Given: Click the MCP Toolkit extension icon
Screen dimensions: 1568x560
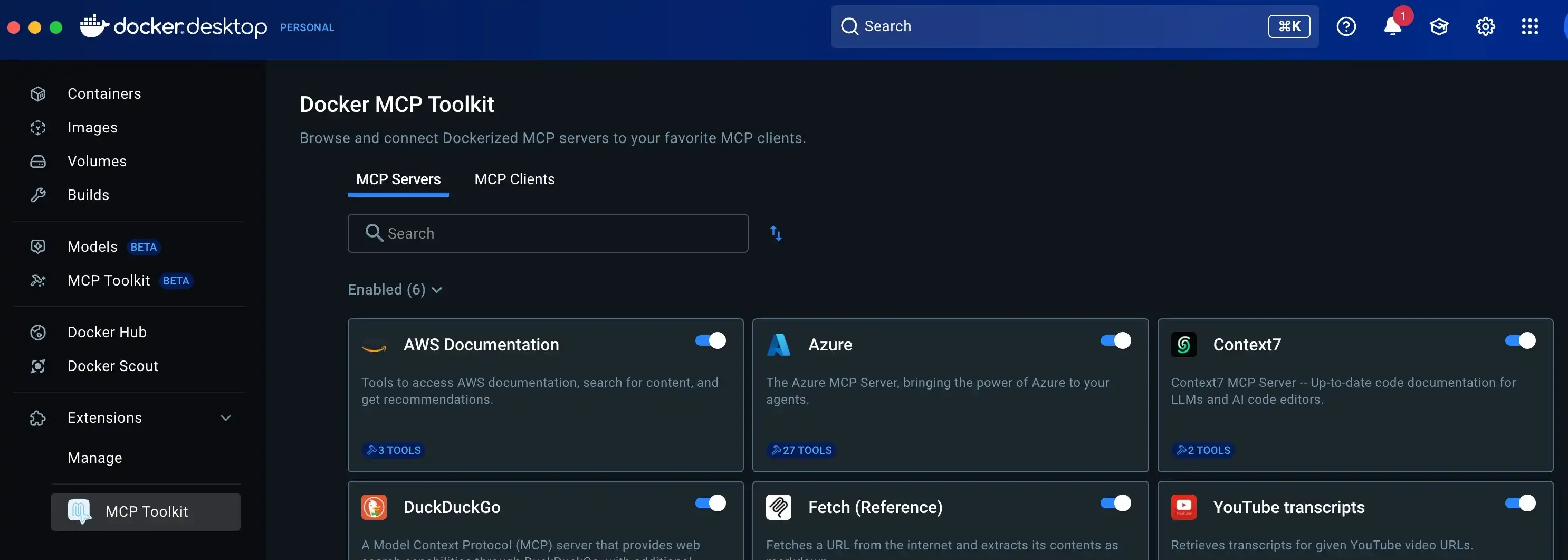Looking at the screenshot, I should 80,512.
